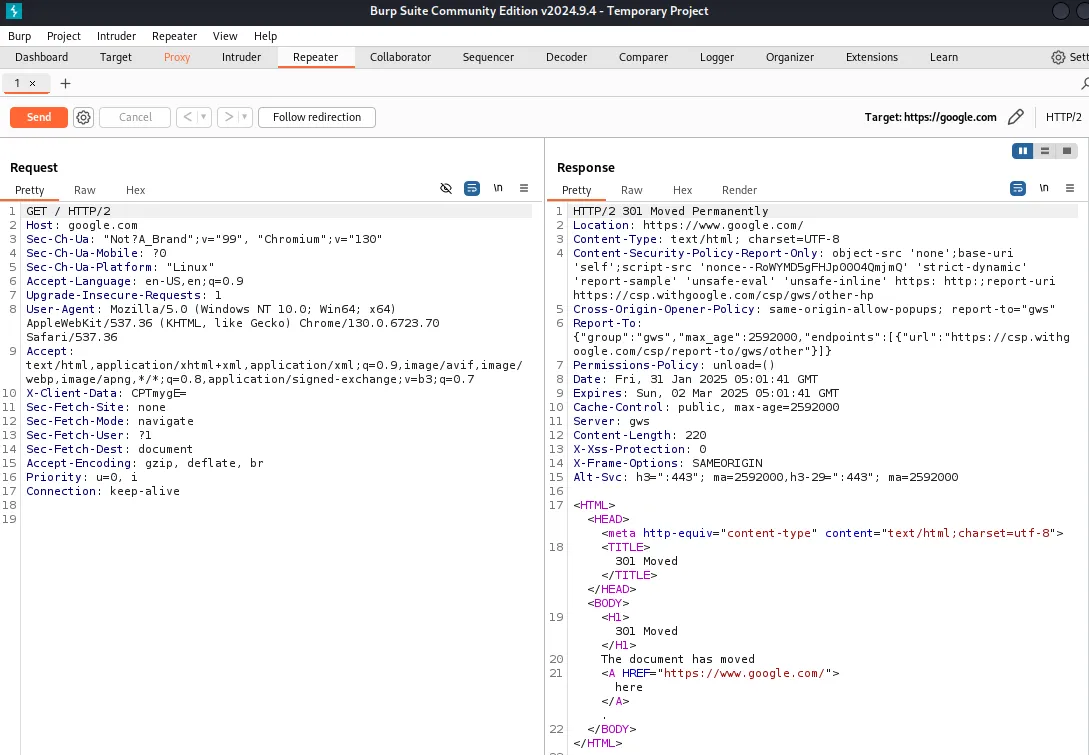Image resolution: width=1089 pixels, height=755 pixels.
Task: Open the Intruder menu
Action: click(x=116, y=36)
